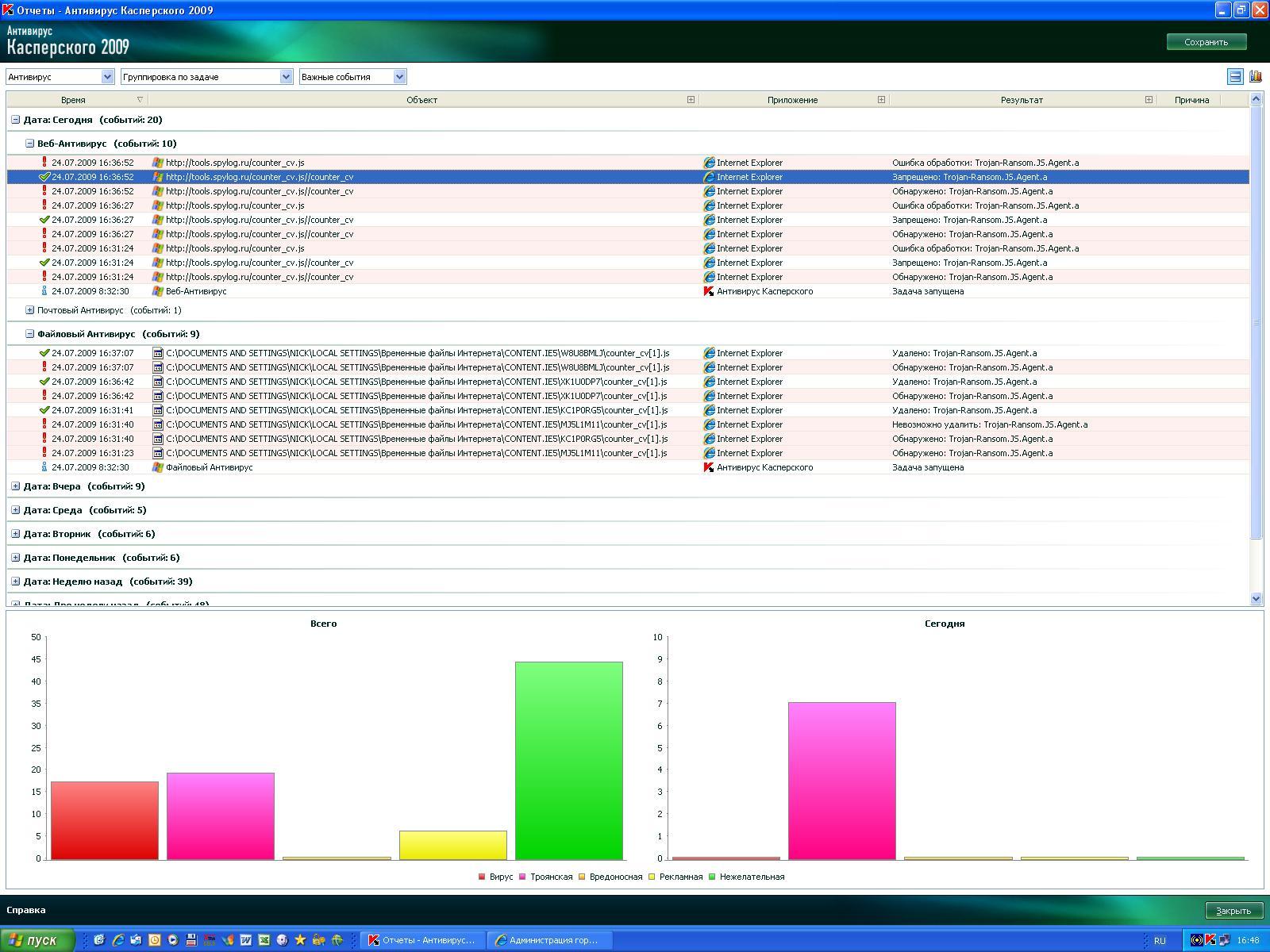
Task: Expand Почтовый Антивирус group
Action: pyautogui.click(x=29, y=310)
